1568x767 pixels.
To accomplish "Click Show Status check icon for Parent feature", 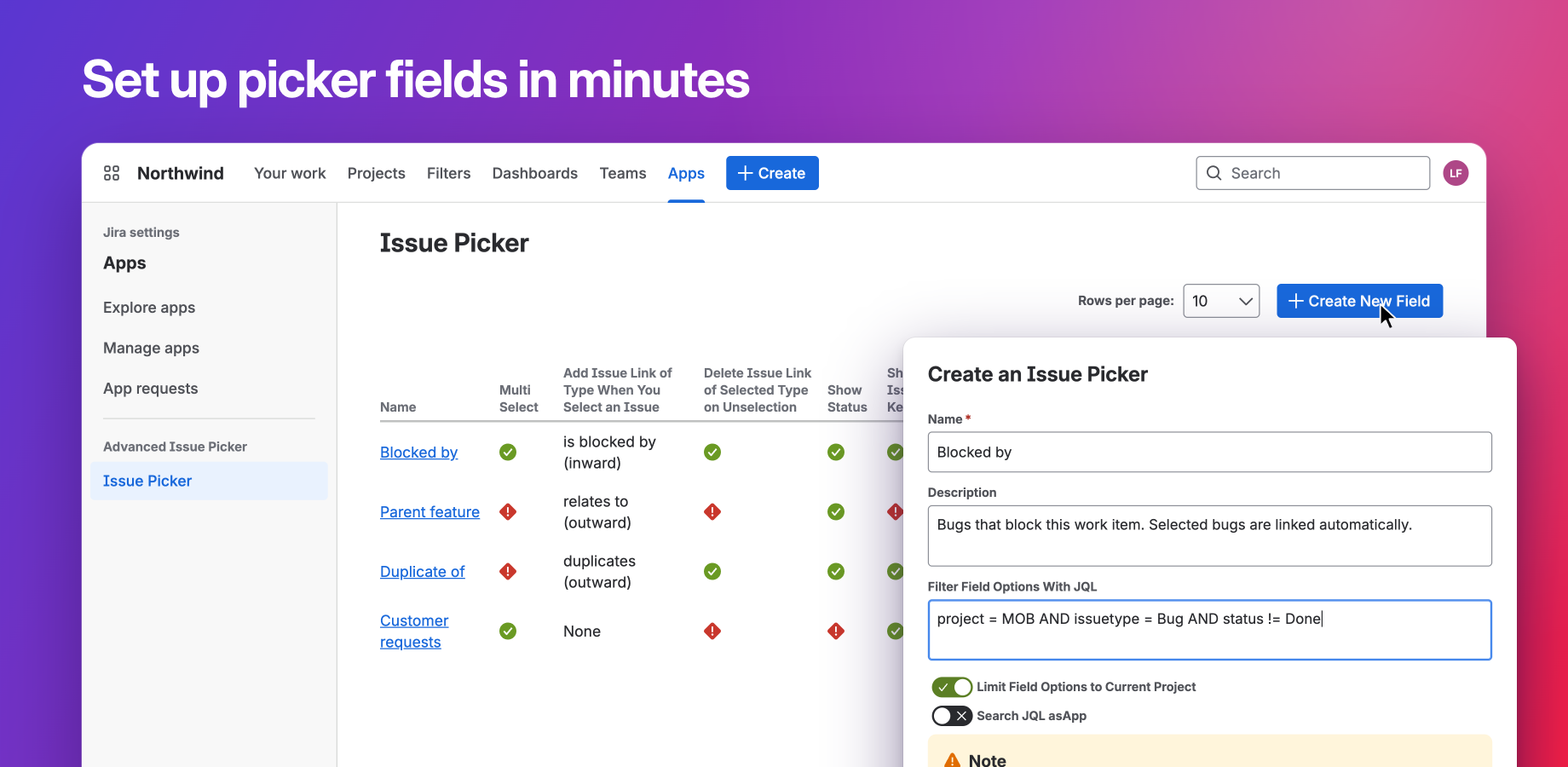I will [836, 511].
